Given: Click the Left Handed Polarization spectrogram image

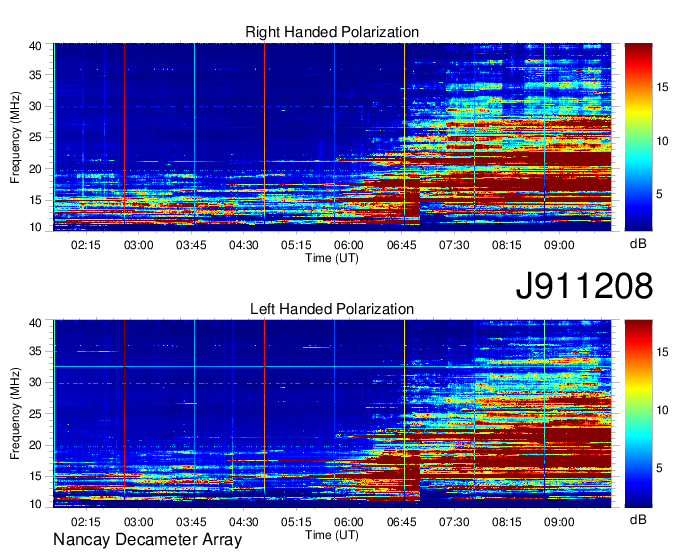Looking at the screenshot, I should 332,414.
